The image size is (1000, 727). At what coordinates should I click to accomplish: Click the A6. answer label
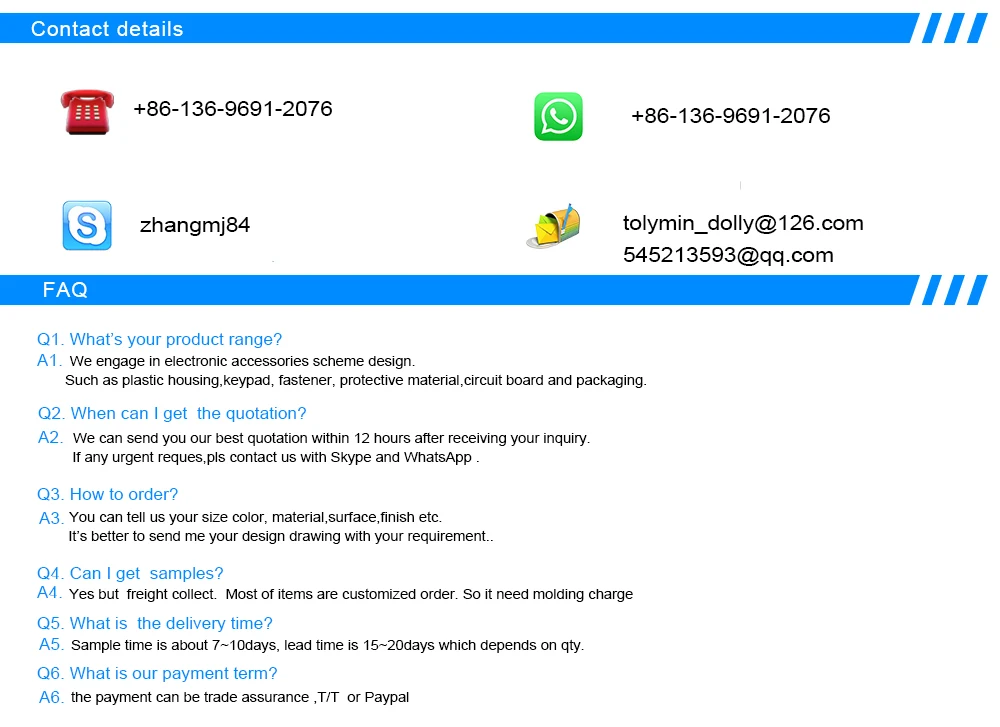click(51, 697)
